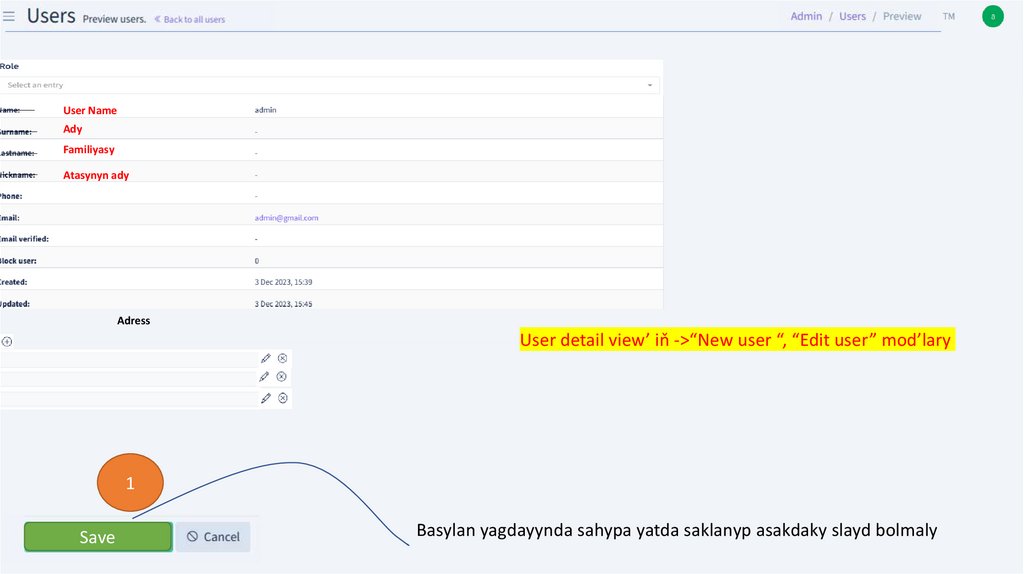Click the add address plus icon
1024x574 pixels.
(x=7, y=341)
